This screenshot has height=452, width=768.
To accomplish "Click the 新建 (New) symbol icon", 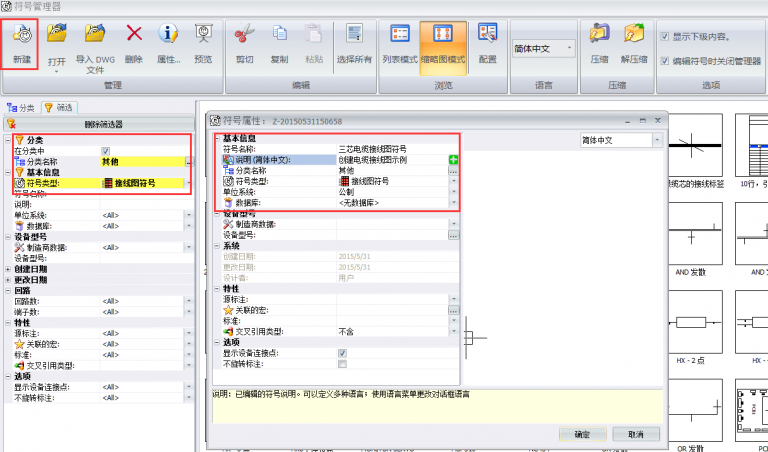I will (x=22, y=34).
